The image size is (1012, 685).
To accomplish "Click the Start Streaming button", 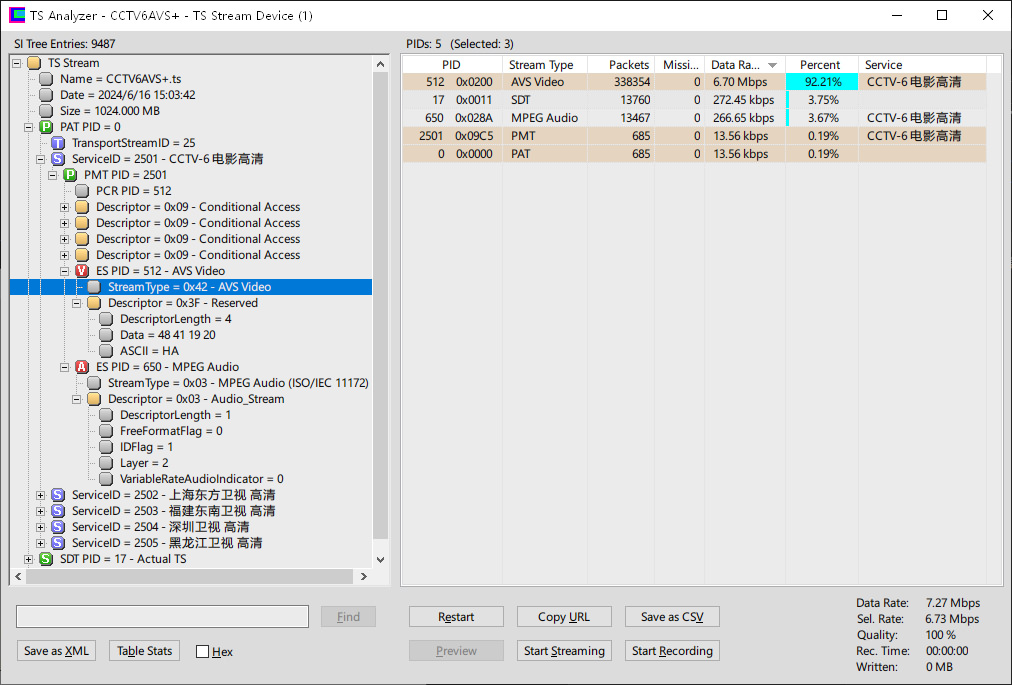I will (564, 651).
